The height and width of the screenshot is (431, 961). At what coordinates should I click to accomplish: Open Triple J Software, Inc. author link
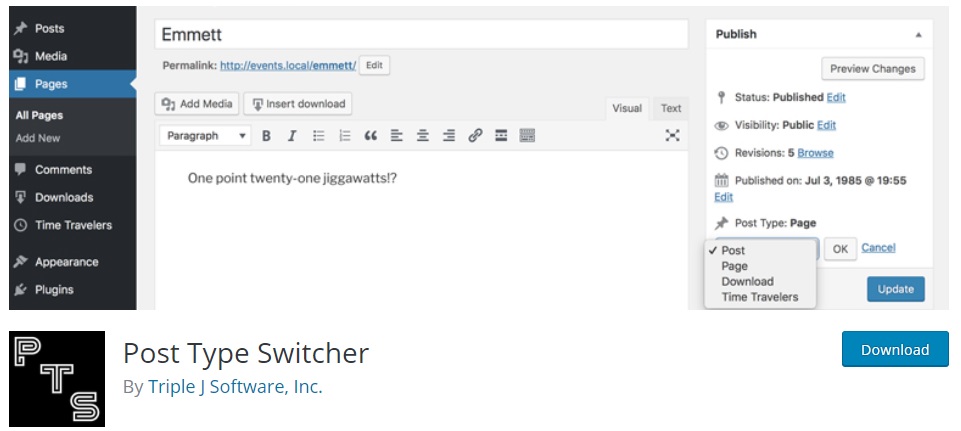pos(235,387)
